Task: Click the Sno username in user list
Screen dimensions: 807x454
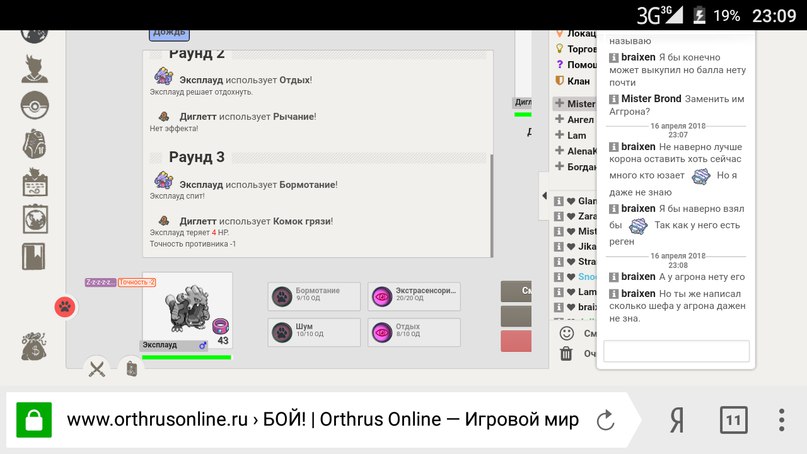Action: [587, 276]
